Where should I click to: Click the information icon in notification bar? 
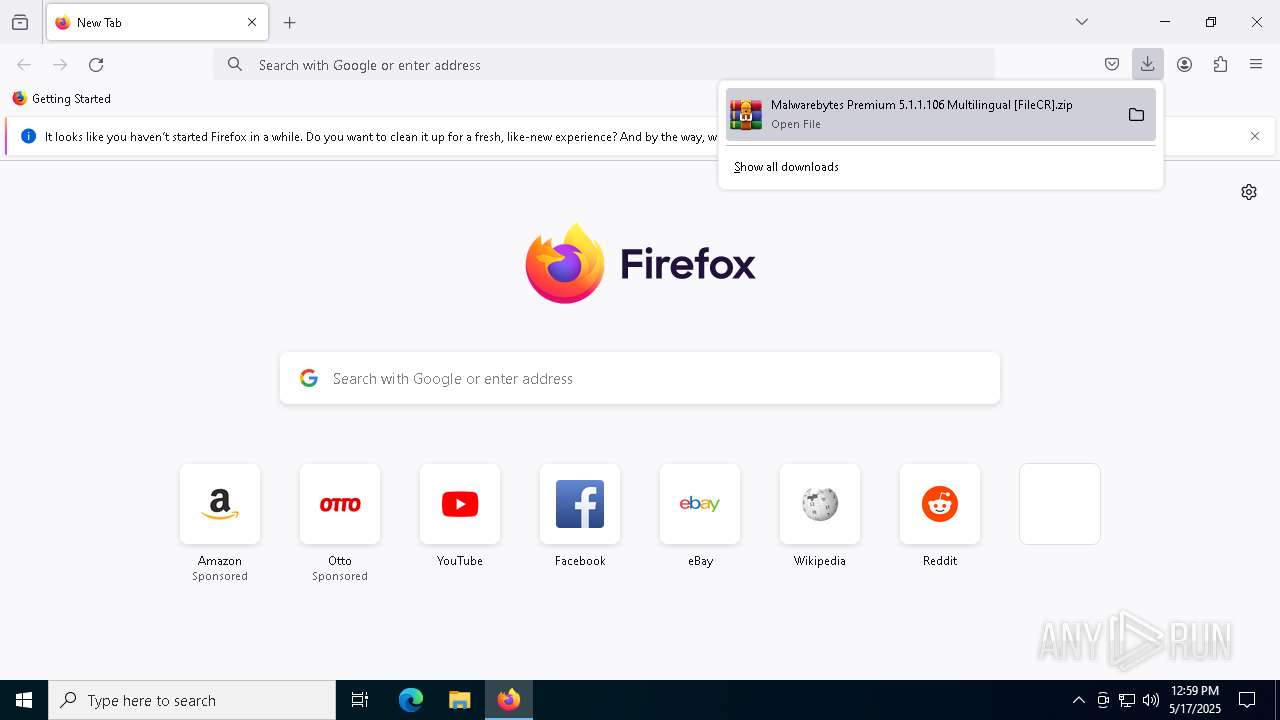[x=28, y=136]
